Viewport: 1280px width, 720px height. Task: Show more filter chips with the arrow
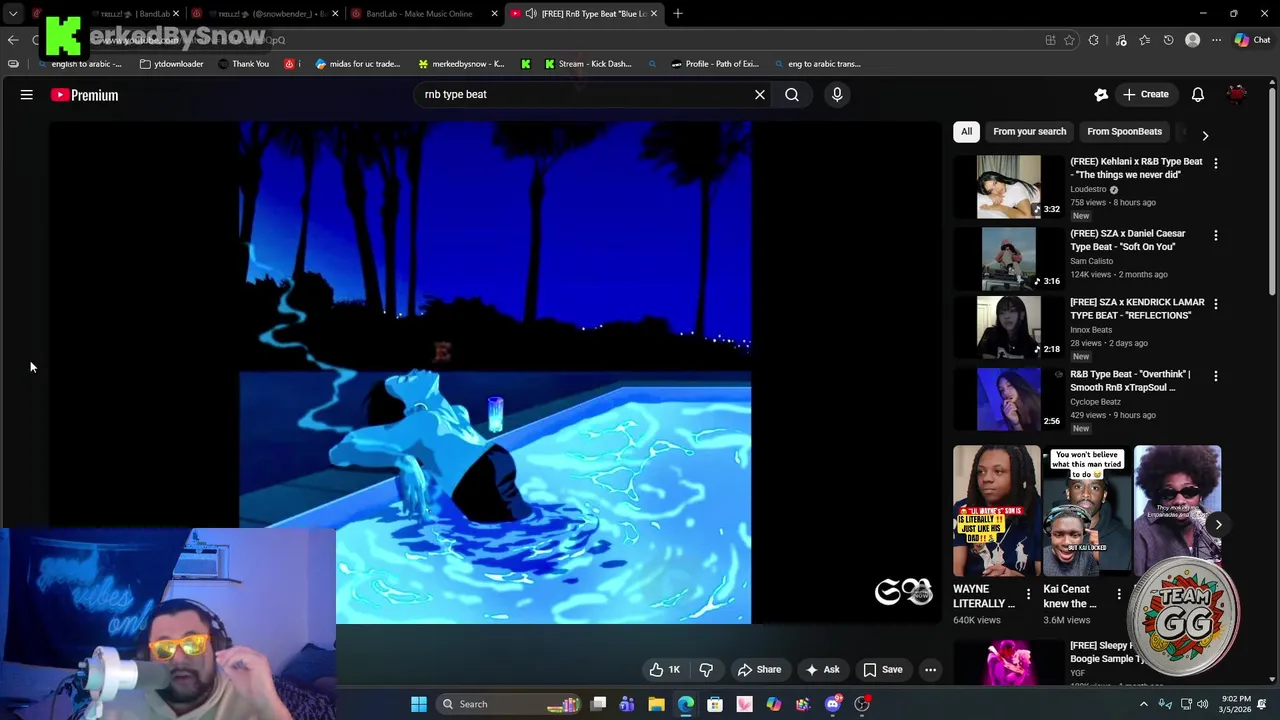coord(1205,135)
